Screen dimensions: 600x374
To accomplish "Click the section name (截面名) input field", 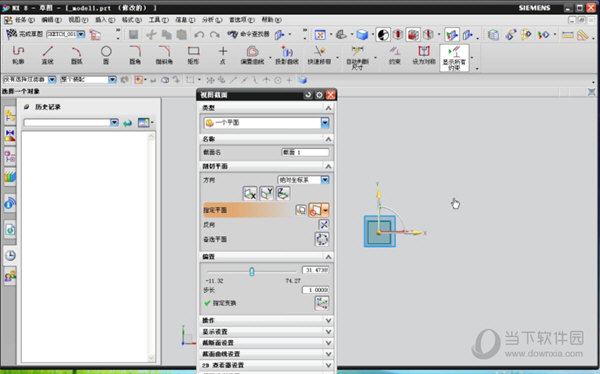I will tap(305, 152).
